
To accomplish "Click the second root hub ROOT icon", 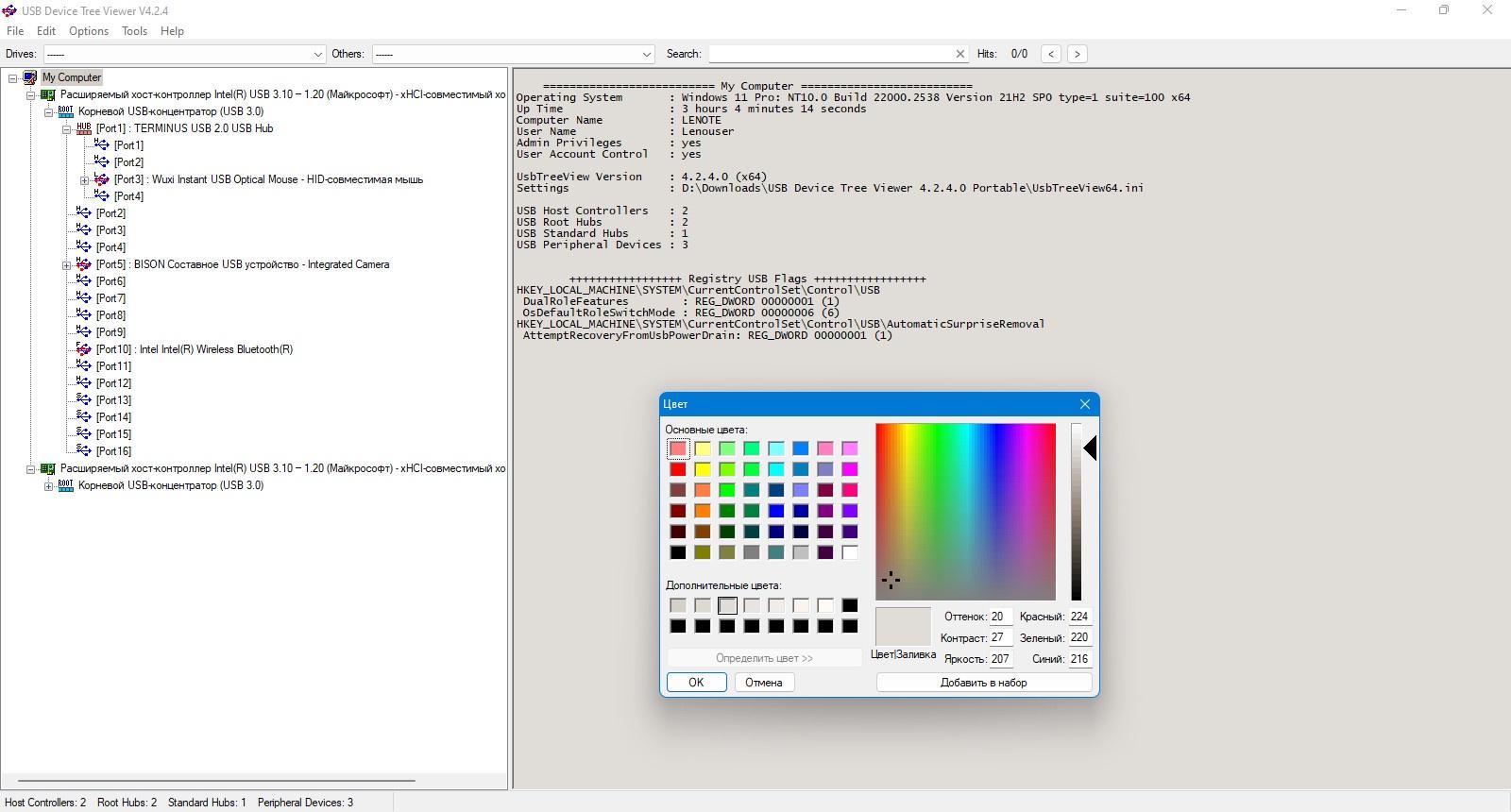I will pyautogui.click(x=66, y=485).
